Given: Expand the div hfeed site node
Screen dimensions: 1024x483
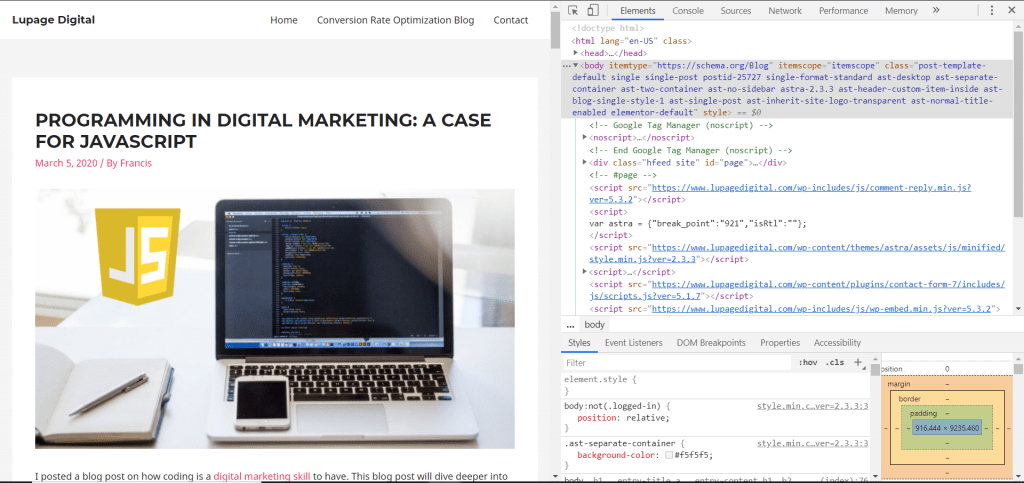Looking at the screenshot, I should click(584, 163).
